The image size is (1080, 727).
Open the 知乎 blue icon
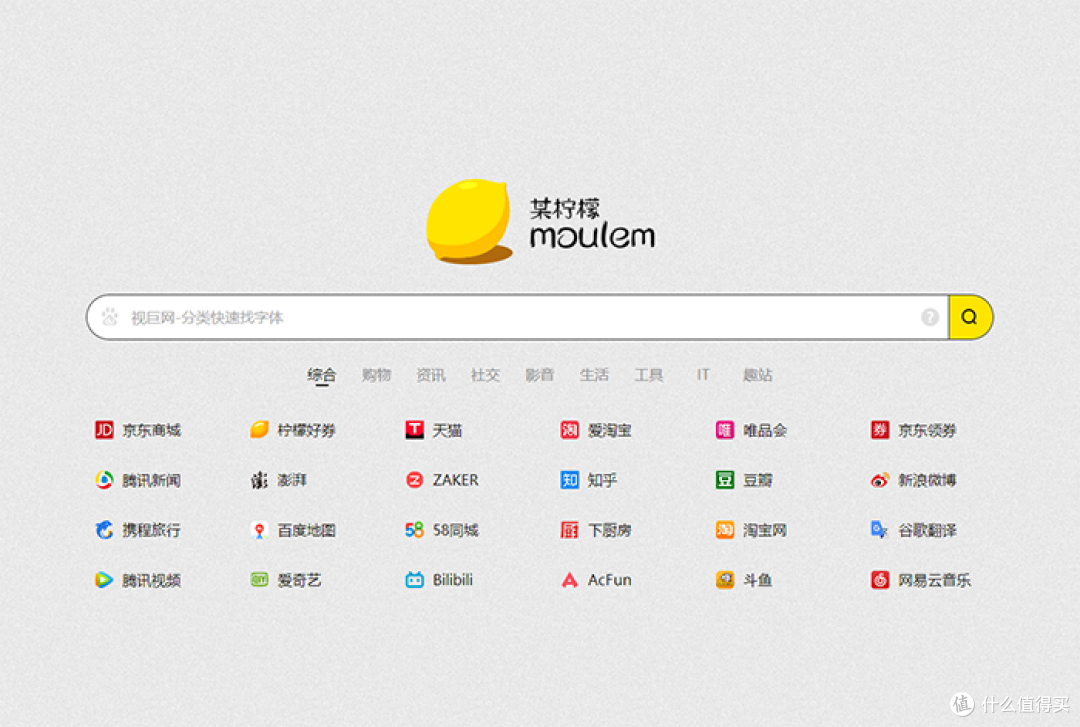(x=570, y=480)
